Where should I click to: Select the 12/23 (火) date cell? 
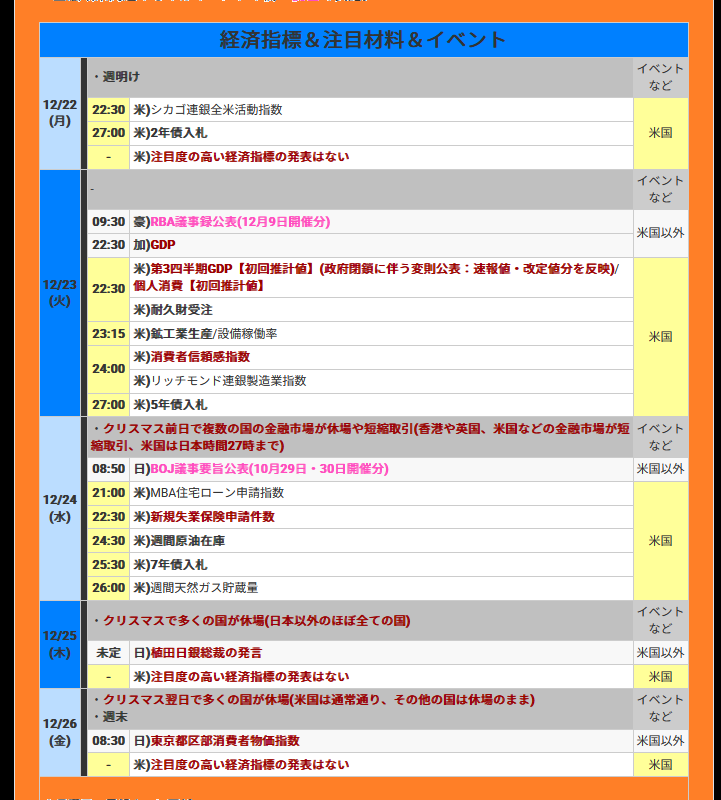click(x=60, y=293)
